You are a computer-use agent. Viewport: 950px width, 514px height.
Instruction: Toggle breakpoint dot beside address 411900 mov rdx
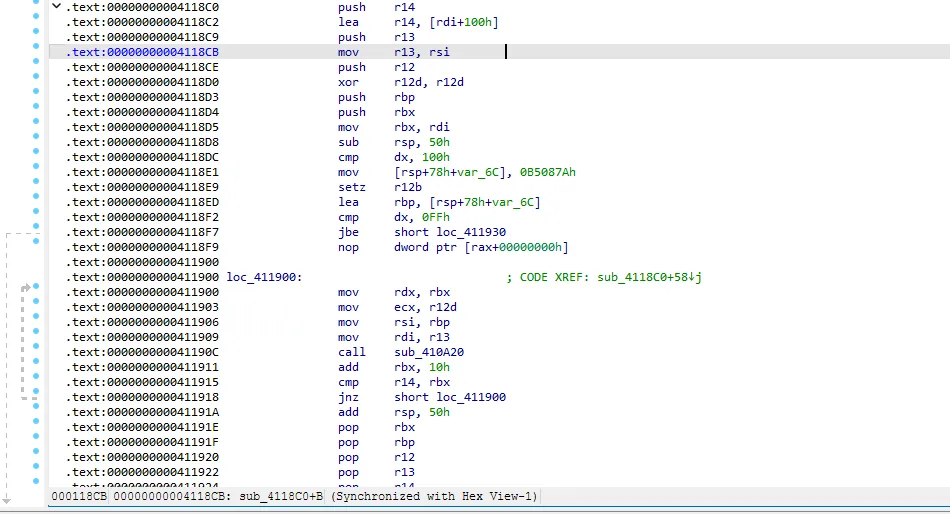tap(36, 286)
